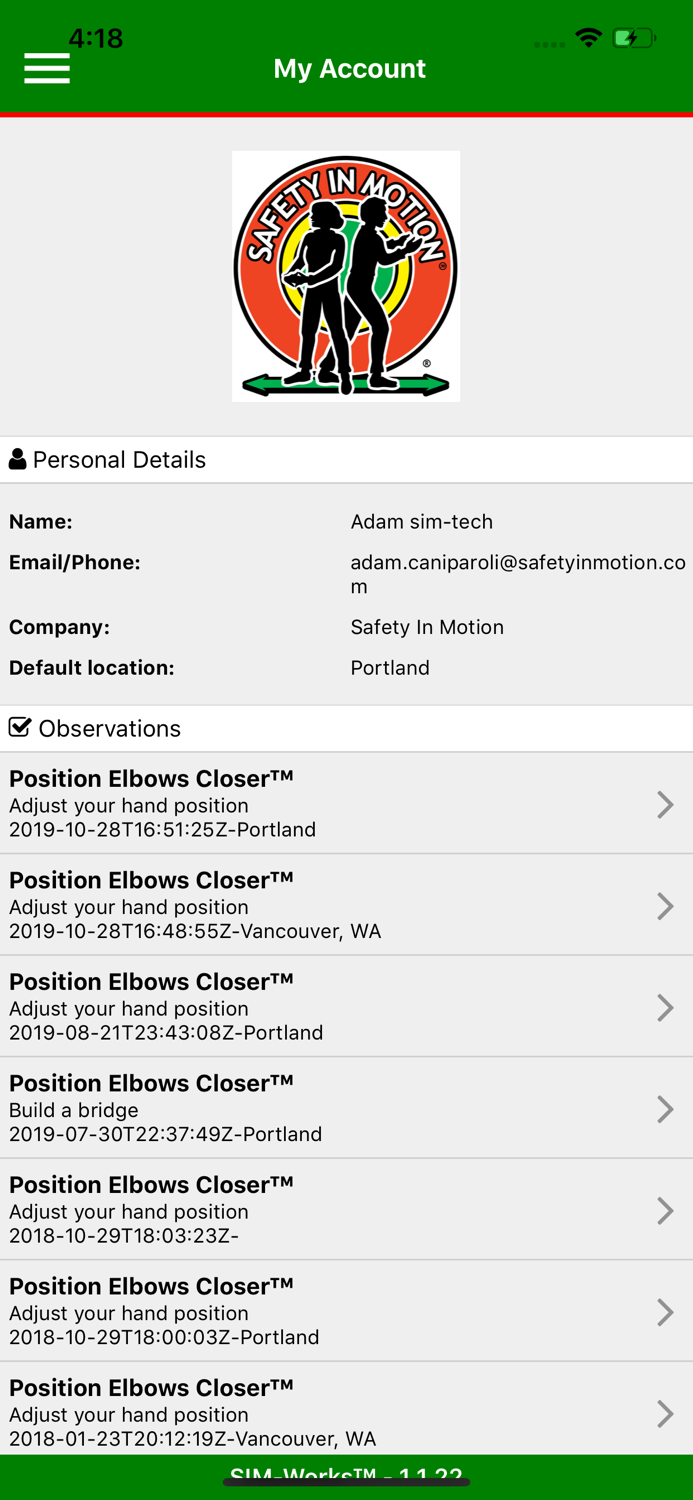The height and width of the screenshot is (1500, 693).
Task: Expand the 2019-10-28T16:48:55Z Vancouver observation chevron
Action: point(665,906)
